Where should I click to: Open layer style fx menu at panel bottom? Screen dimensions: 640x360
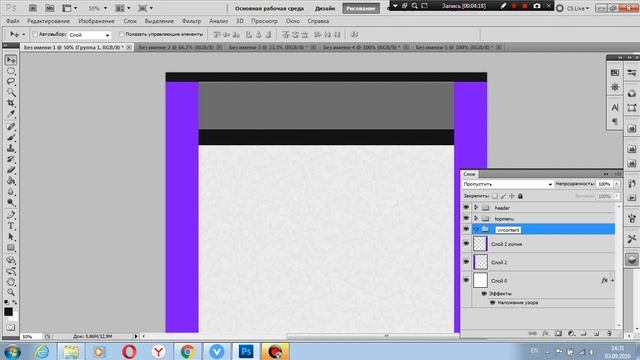545,333
